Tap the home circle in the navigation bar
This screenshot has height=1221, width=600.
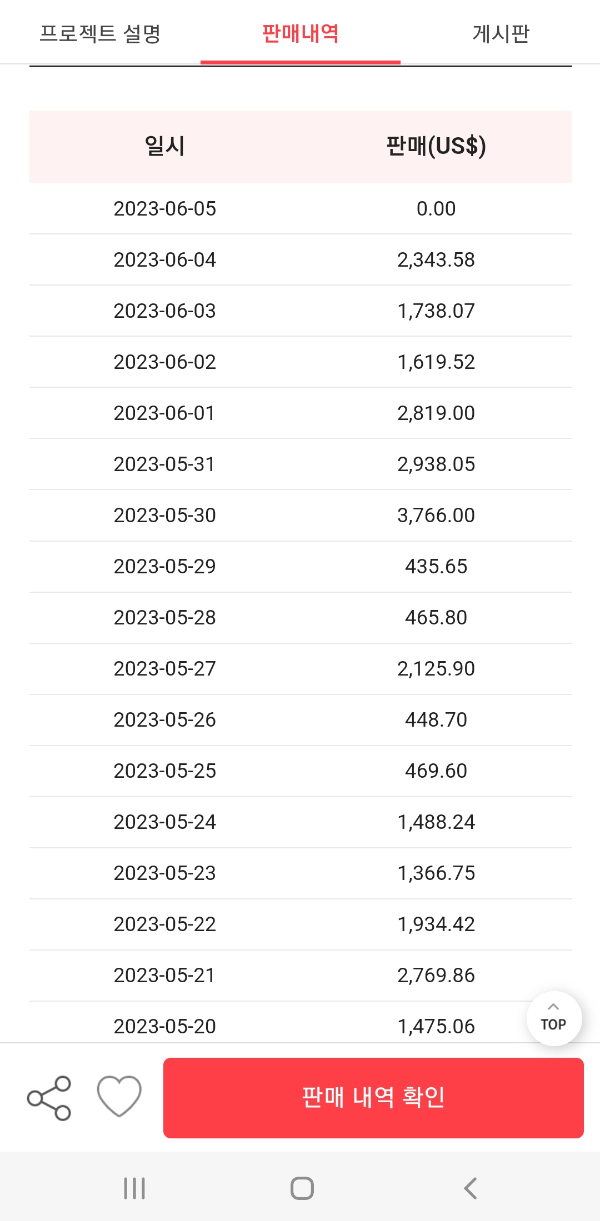300,1188
